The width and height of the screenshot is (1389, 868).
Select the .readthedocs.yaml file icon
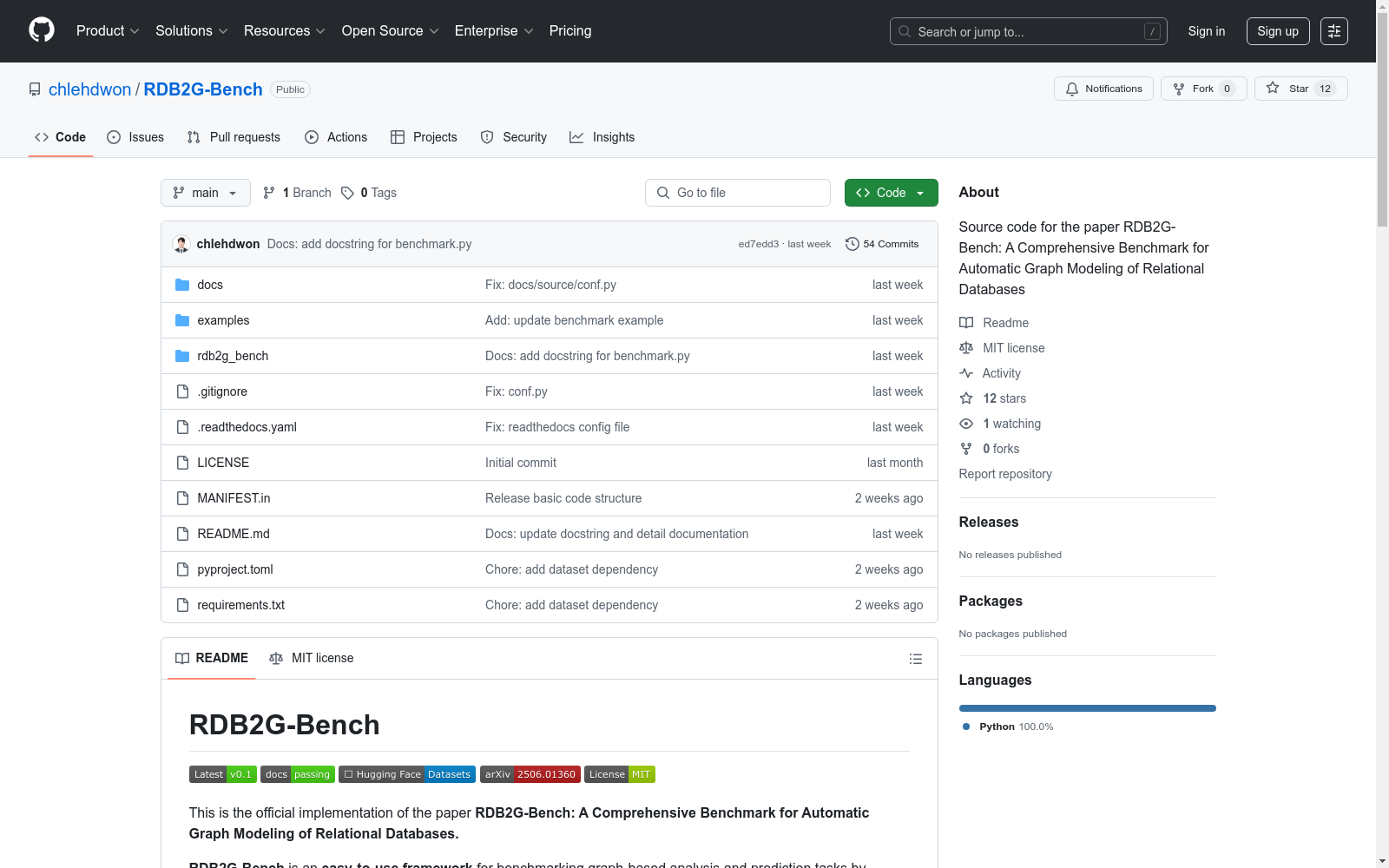[182, 427]
